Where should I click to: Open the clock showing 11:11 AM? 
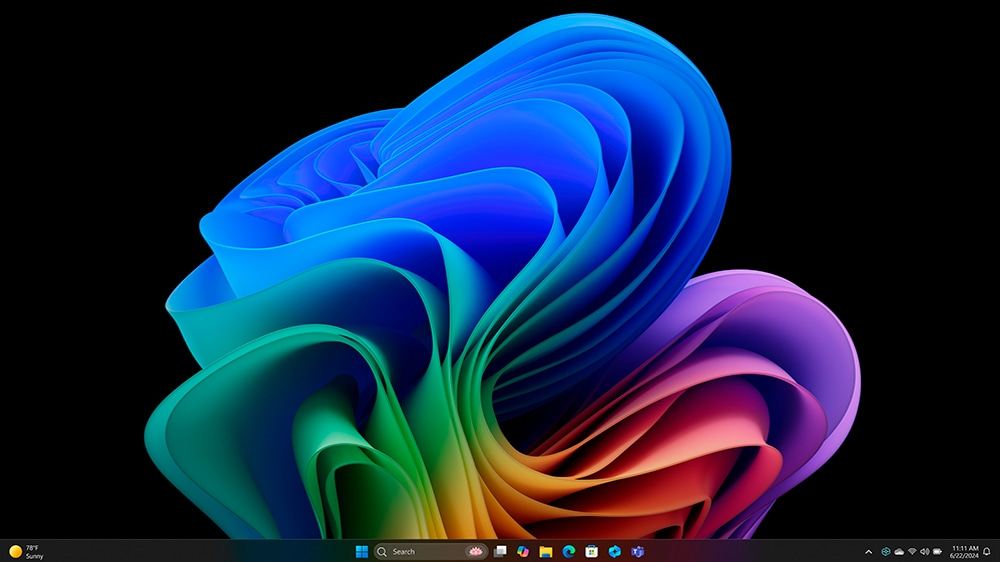(965, 551)
